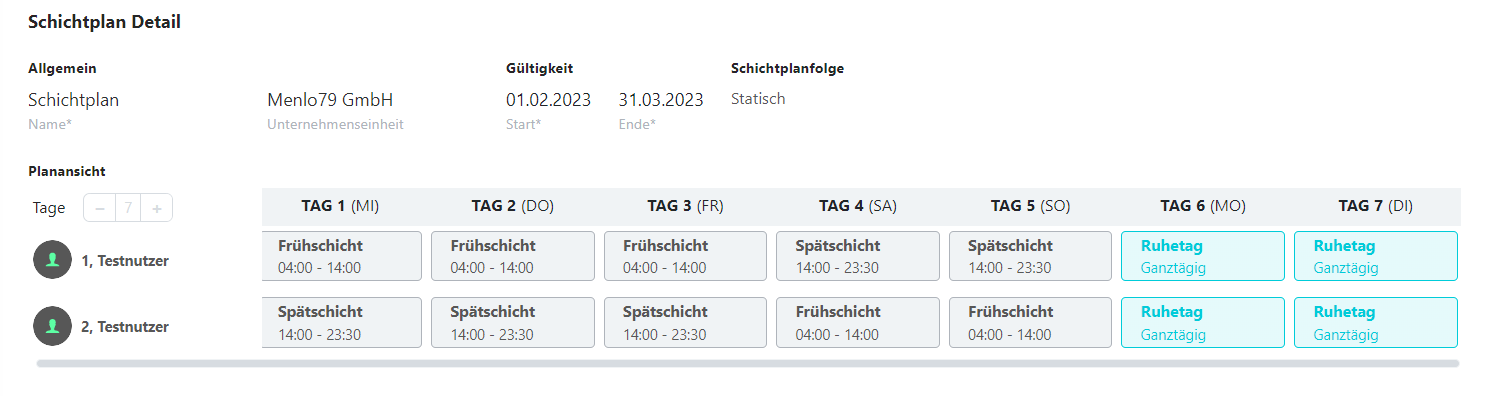Open the start date 01.02.2023 field
The image size is (1492, 396).
[x=548, y=100]
